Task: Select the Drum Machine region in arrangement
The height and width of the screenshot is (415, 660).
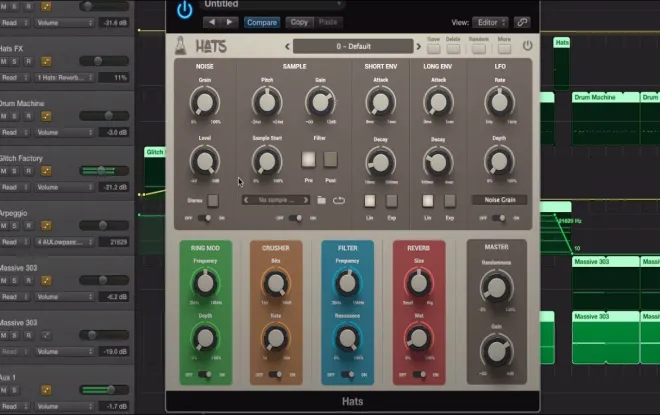Action: point(605,119)
